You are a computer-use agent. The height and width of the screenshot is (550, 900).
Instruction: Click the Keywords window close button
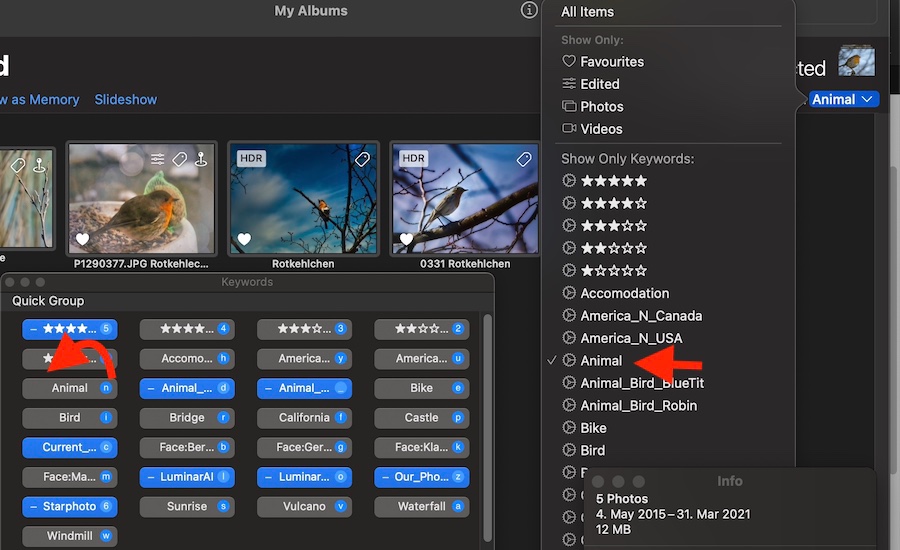click(x=10, y=282)
